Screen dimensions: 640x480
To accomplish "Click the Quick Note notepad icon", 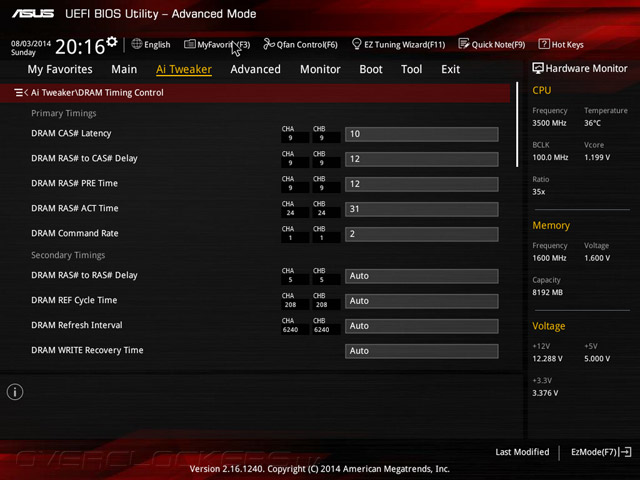I will 464,43.
